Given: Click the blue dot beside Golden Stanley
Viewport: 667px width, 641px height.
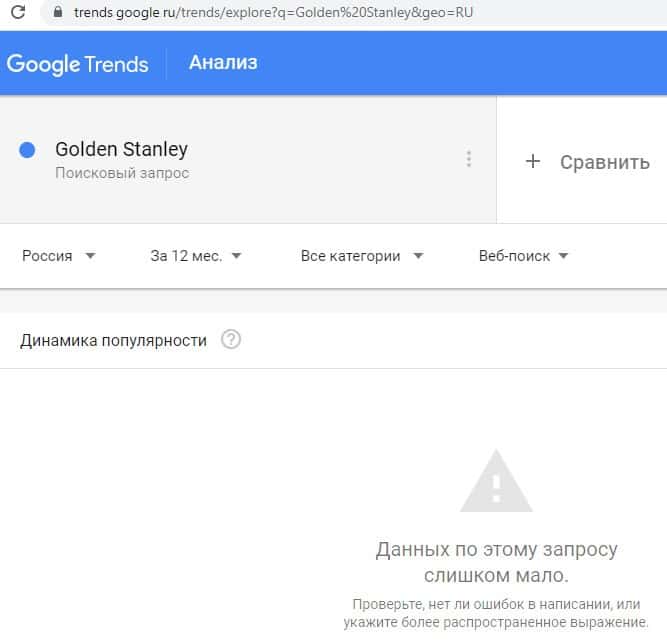Looking at the screenshot, I should click(x=28, y=150).
